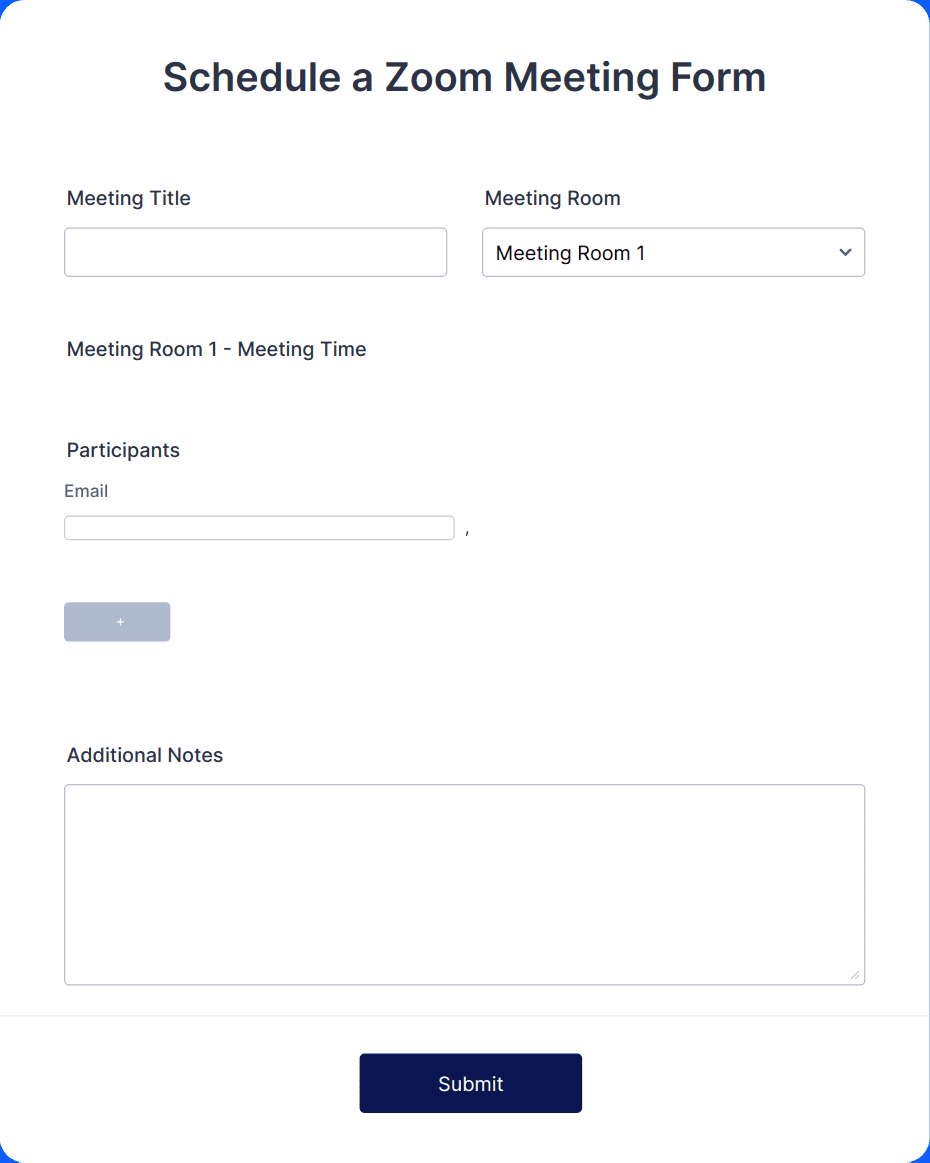This screenshot has width=930, height=1163.
Task: Click the Meeting Title label
Action: pos(128,198)
